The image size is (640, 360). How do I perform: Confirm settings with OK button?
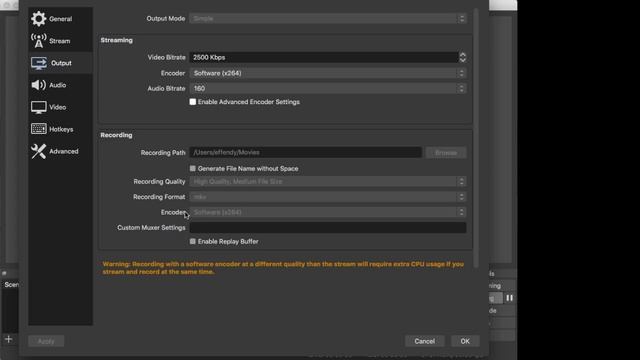(465, 341)
